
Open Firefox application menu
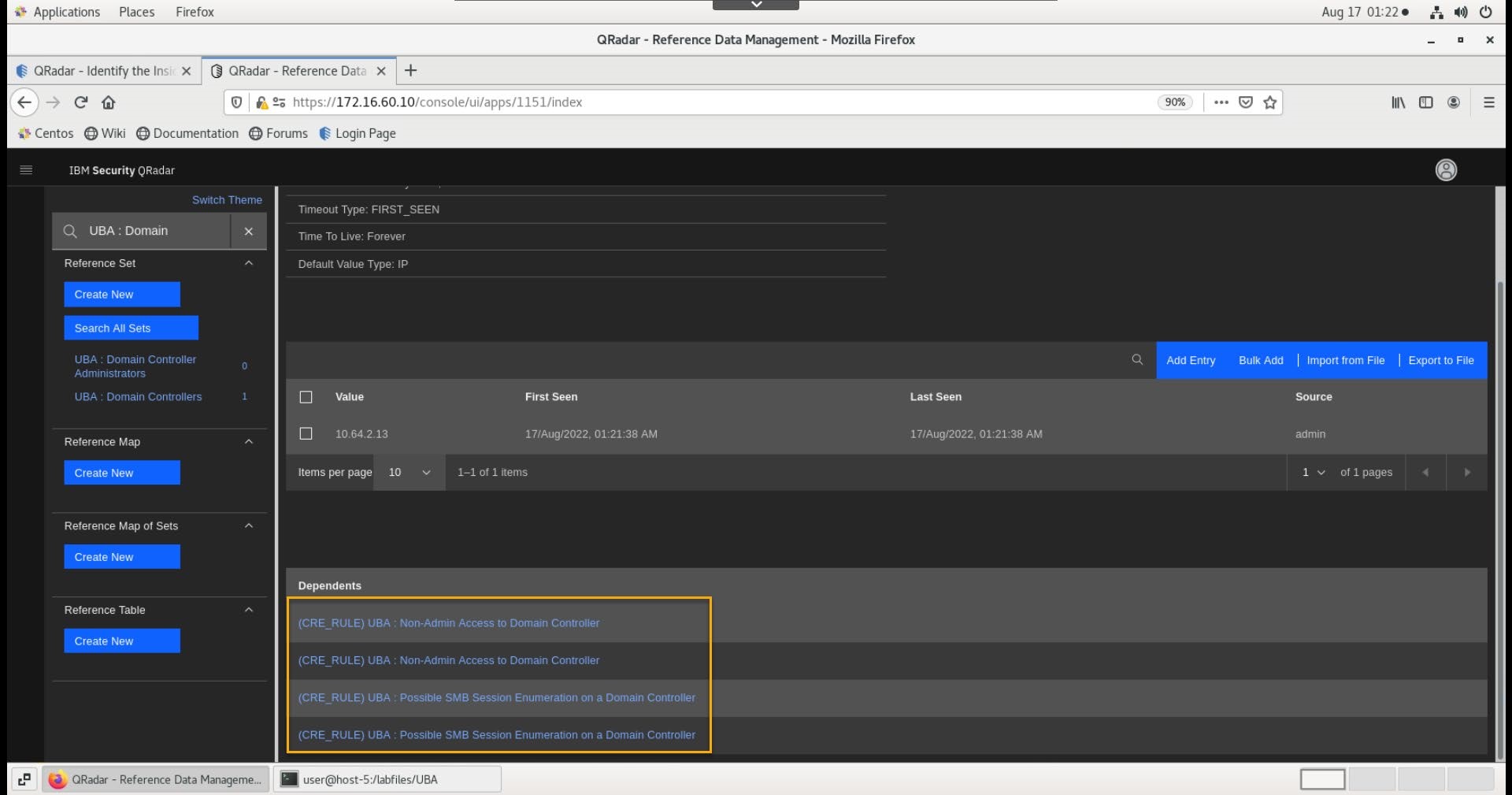pyautogui.click(x=1488, y=102)
